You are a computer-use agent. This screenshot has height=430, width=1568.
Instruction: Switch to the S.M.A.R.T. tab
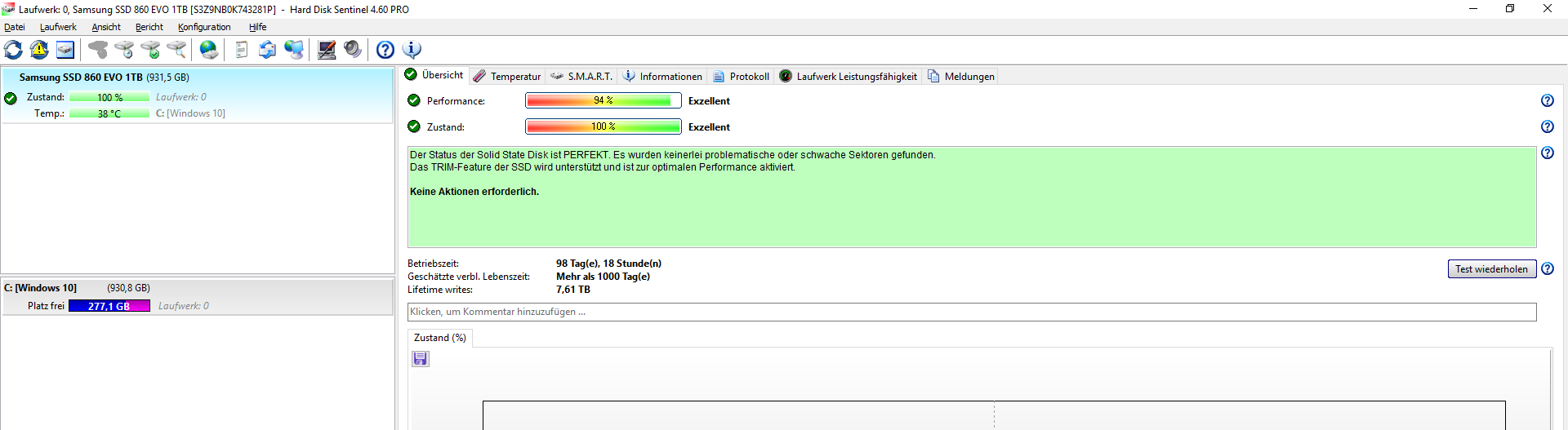581,76
